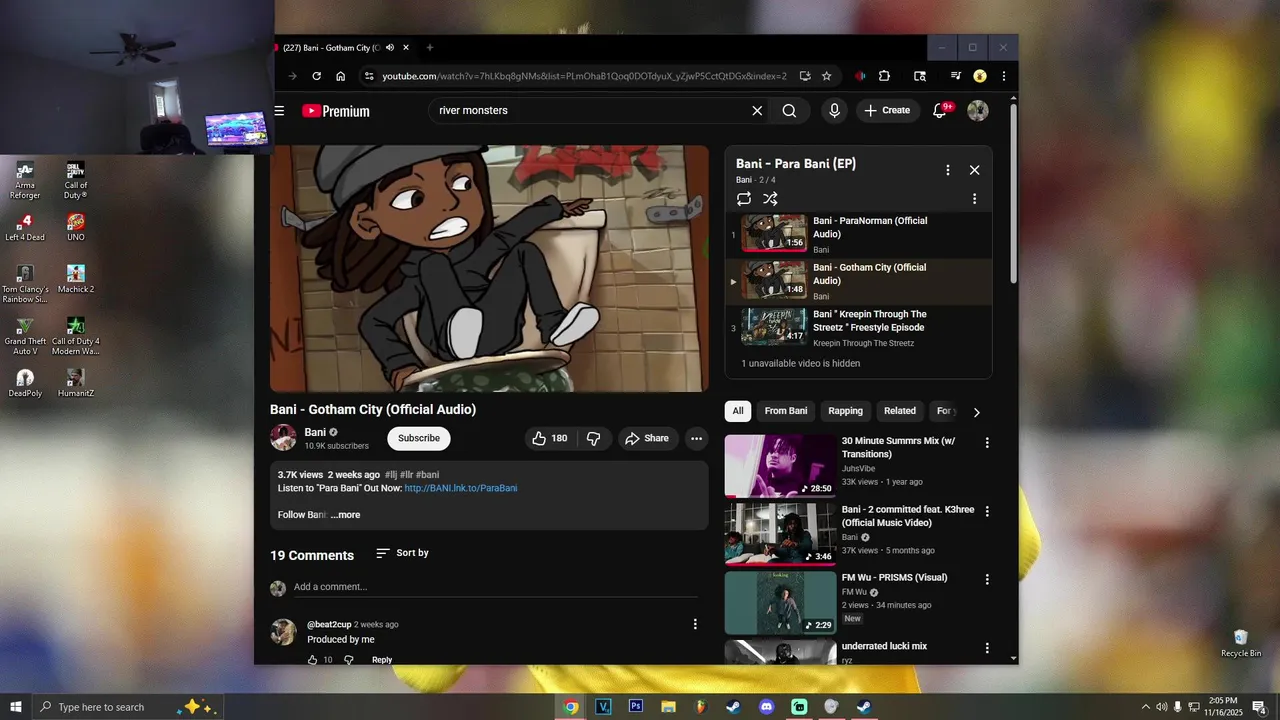Close the Para Bani playlist panel

[975, 170]
